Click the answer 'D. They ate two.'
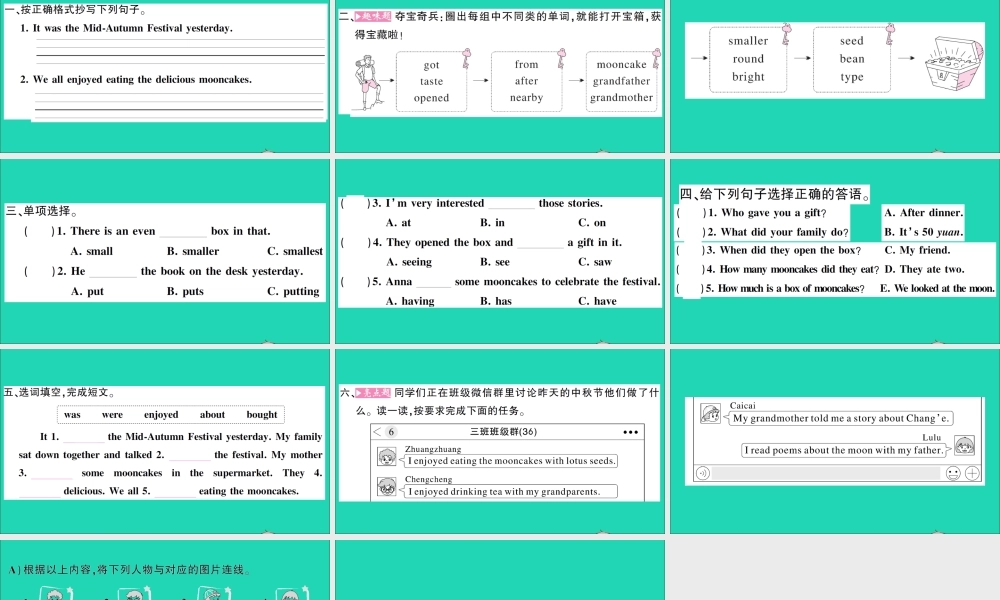 tap(925, 269)
